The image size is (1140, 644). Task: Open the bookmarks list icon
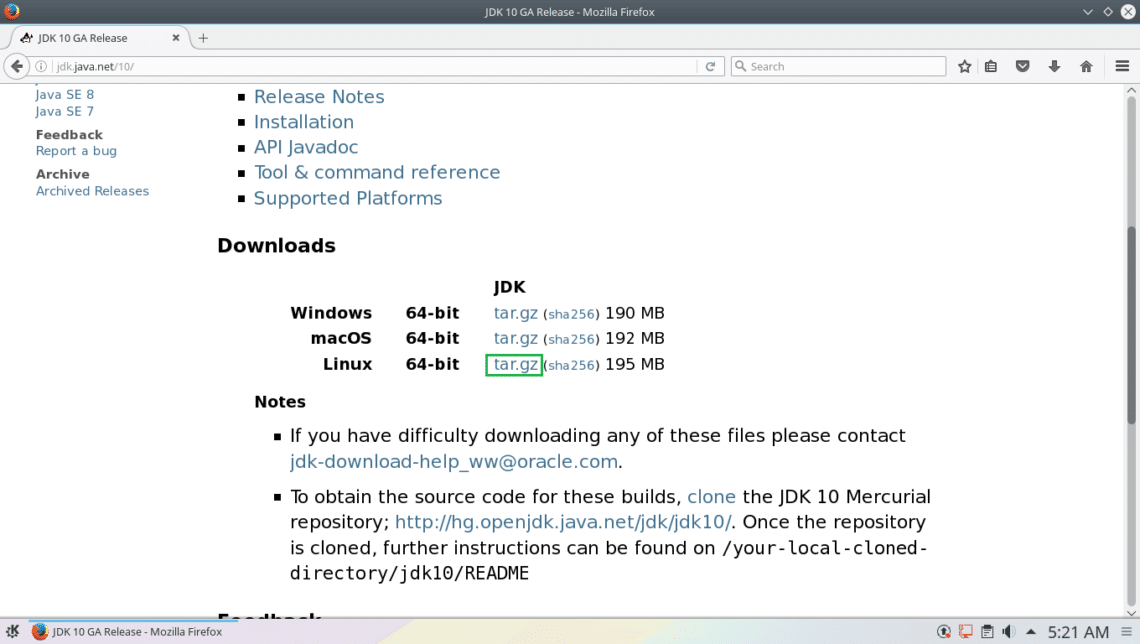tap(991, 66)
